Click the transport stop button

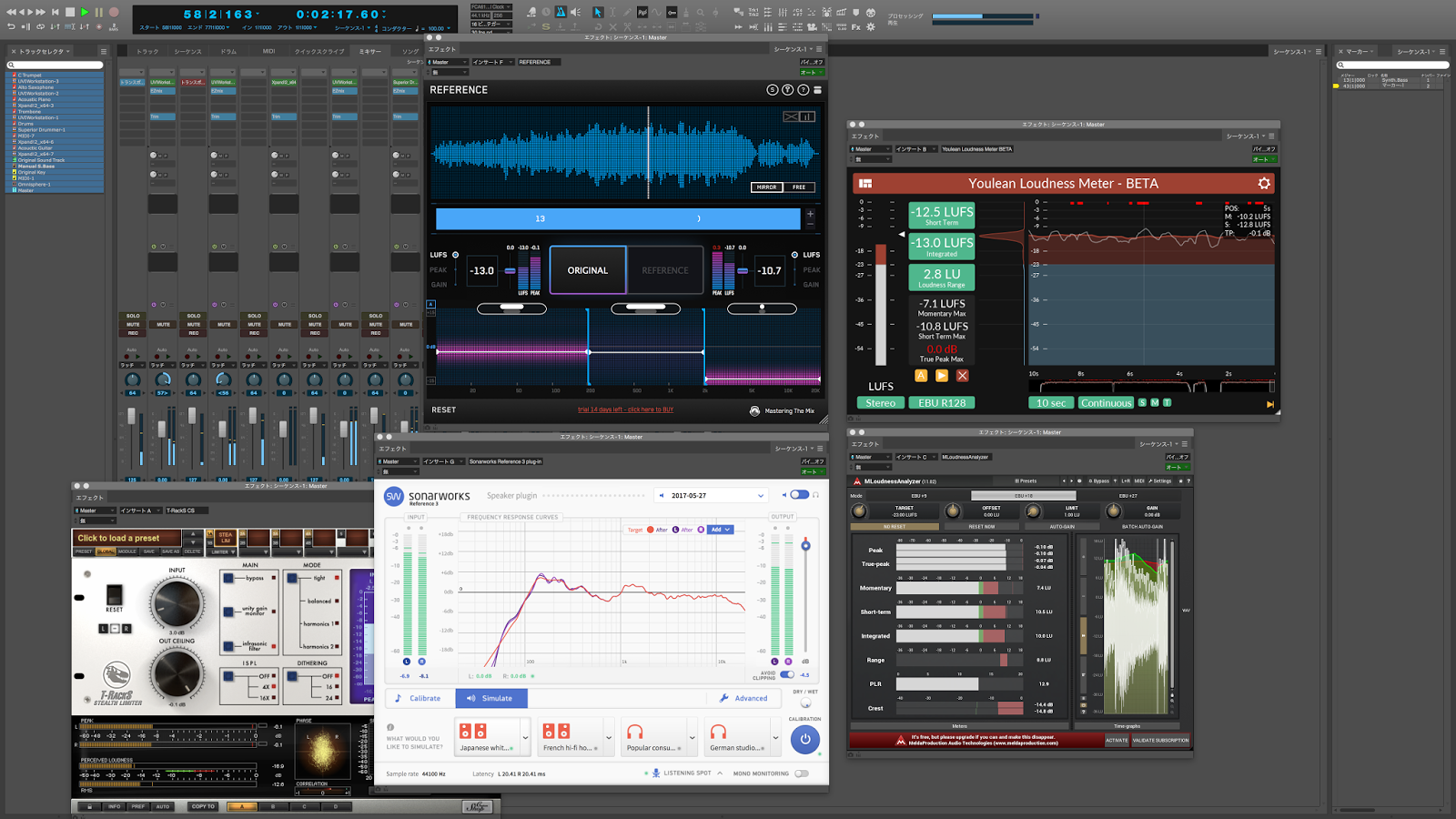pos(70,12)
